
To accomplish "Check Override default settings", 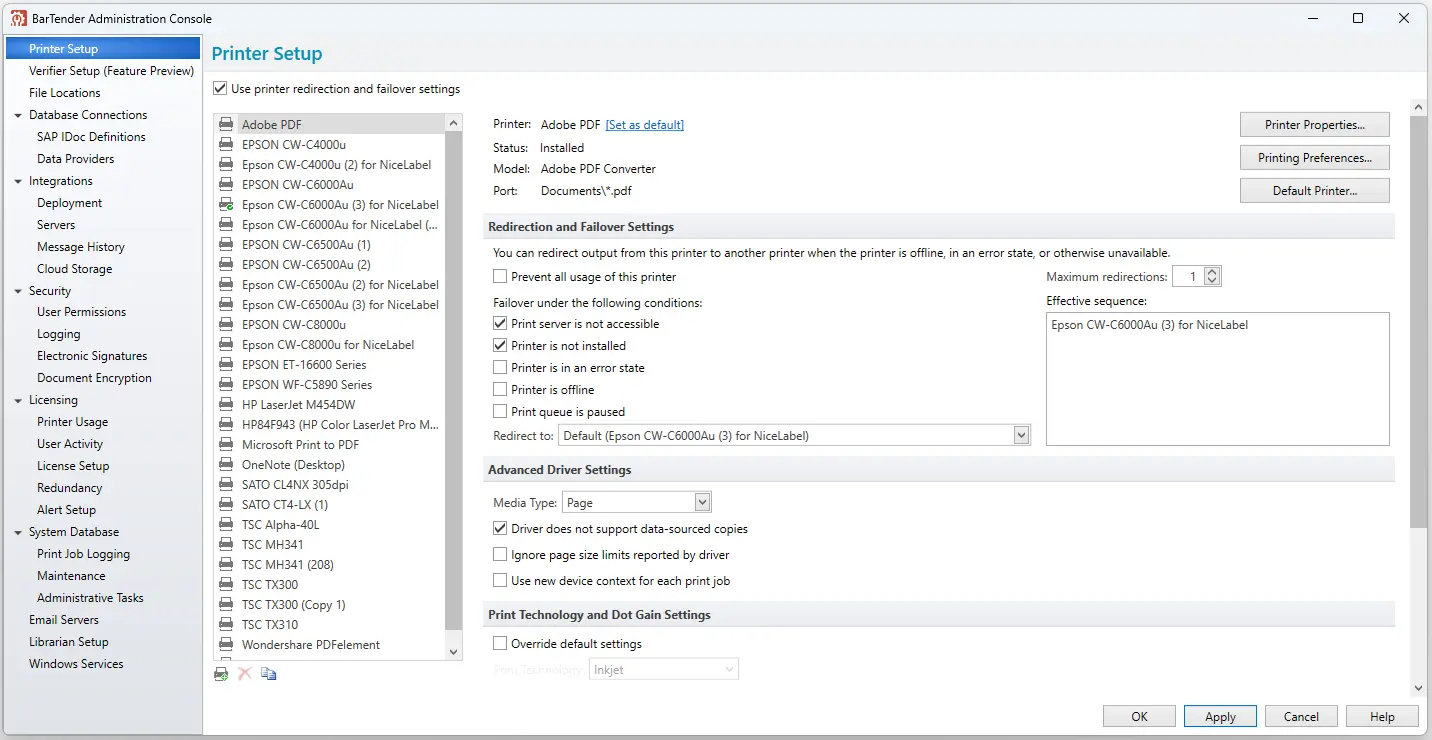I will click(x=500, y=644).
